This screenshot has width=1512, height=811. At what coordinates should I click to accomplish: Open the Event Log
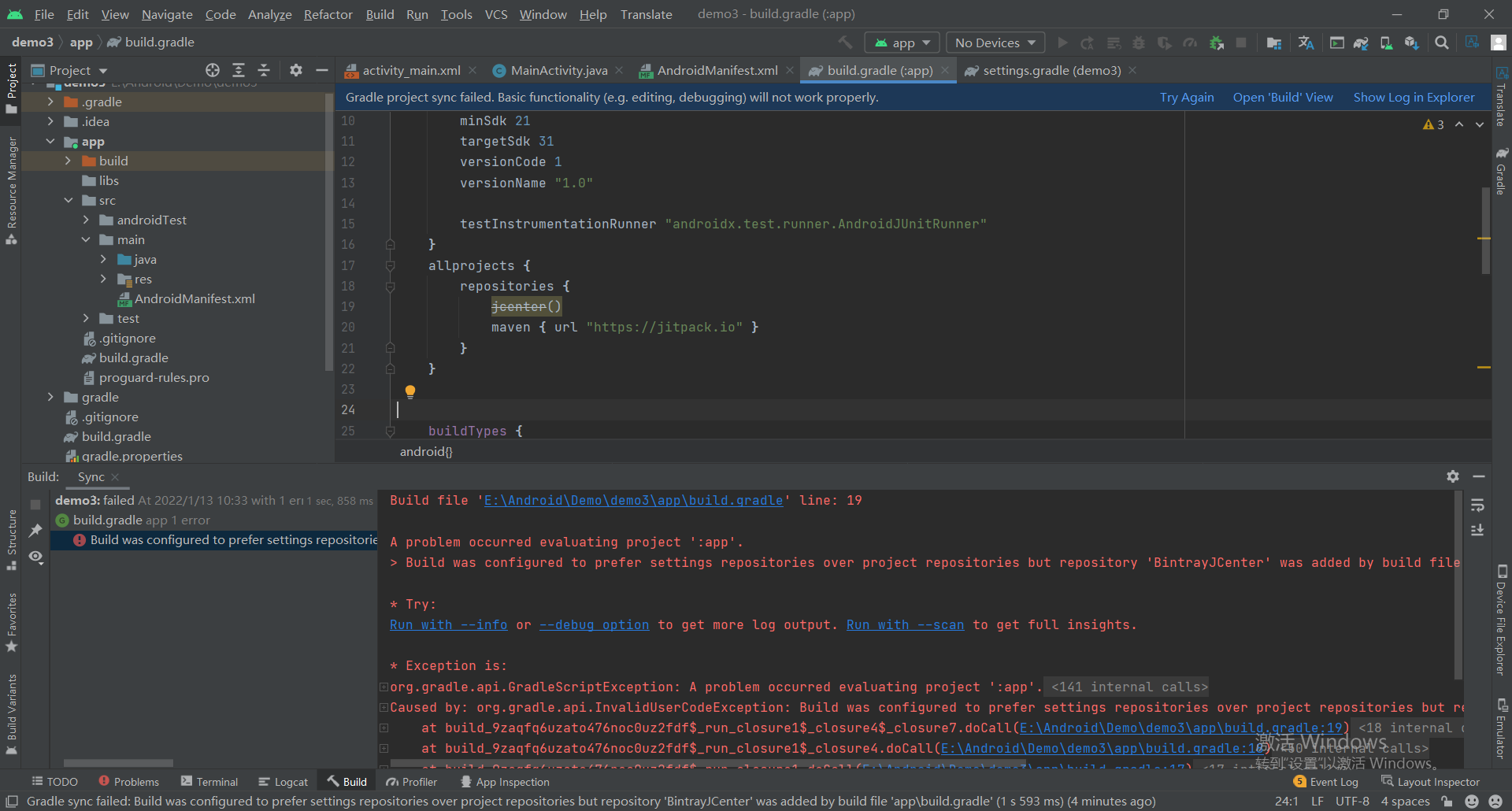tap(1326, 782)
